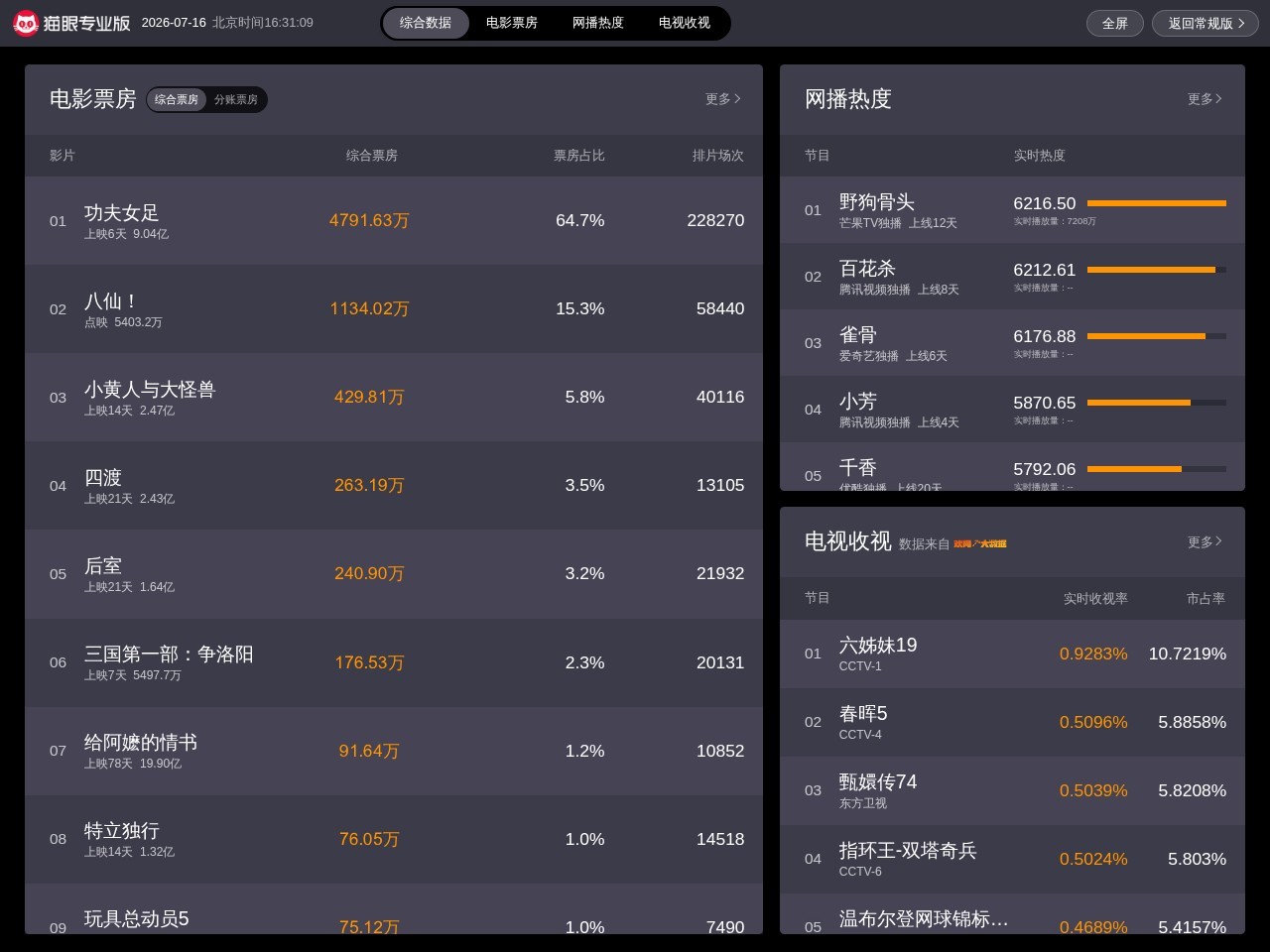1270x952 pixels.
Task: Expand 更多 in the 网播热度 panel
Action: (x=1205, y=99)
